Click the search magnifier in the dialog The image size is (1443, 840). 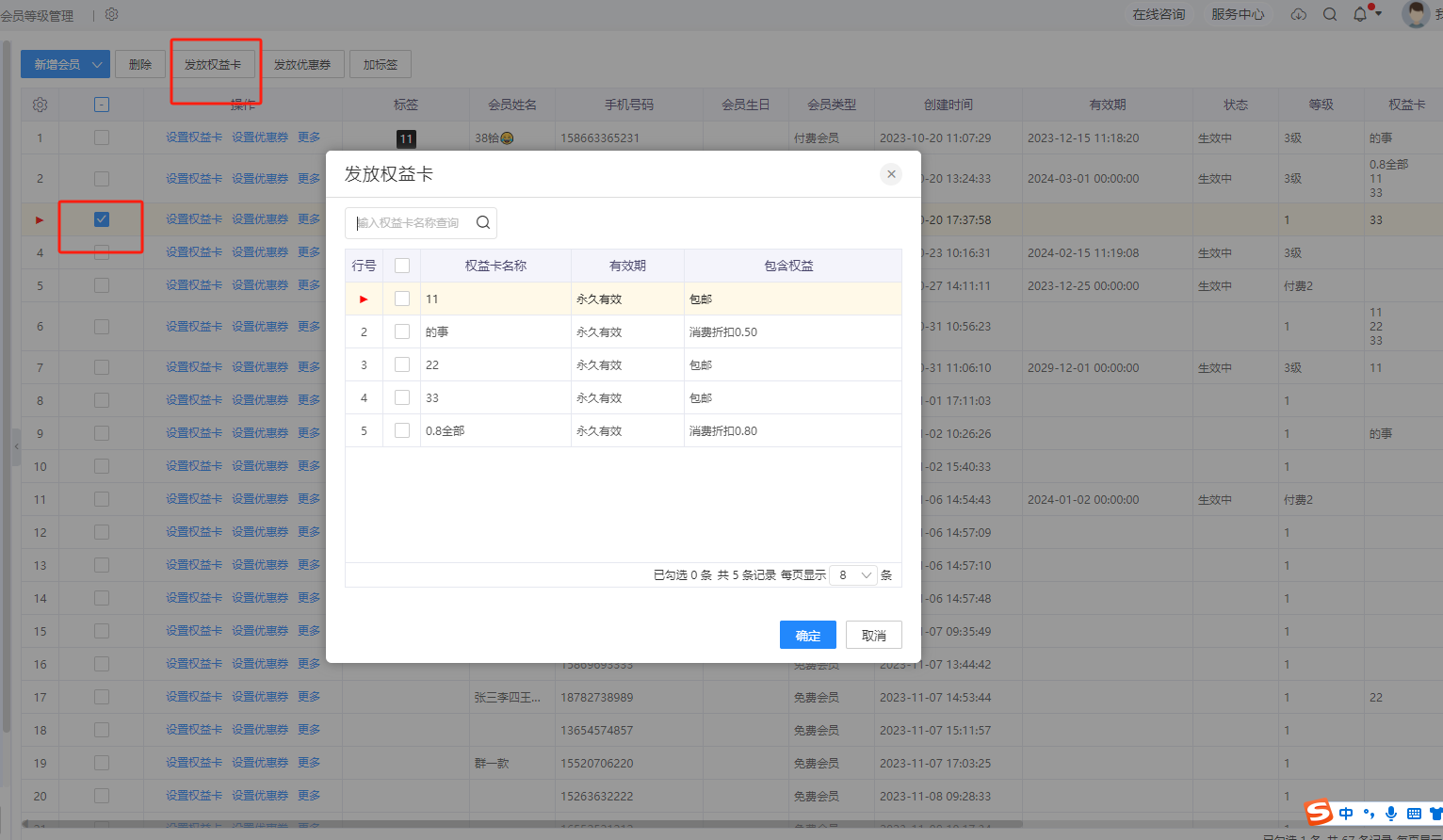tap(482, 223)
